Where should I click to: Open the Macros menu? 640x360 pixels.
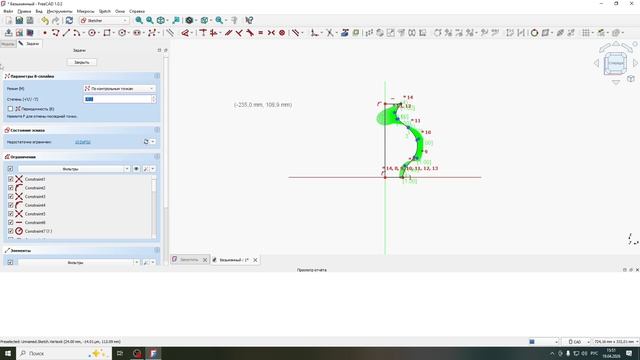coord(85,11)
